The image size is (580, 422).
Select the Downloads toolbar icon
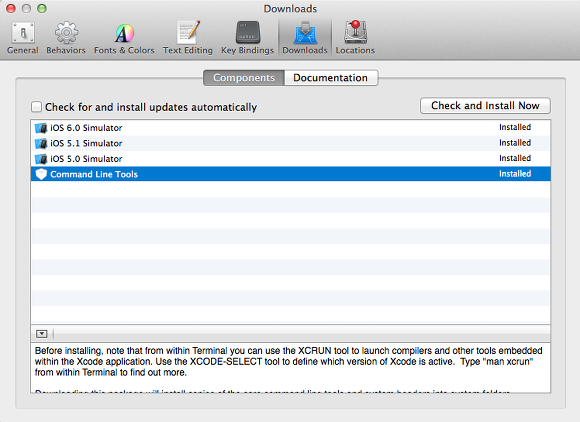(x=305, y=38)
